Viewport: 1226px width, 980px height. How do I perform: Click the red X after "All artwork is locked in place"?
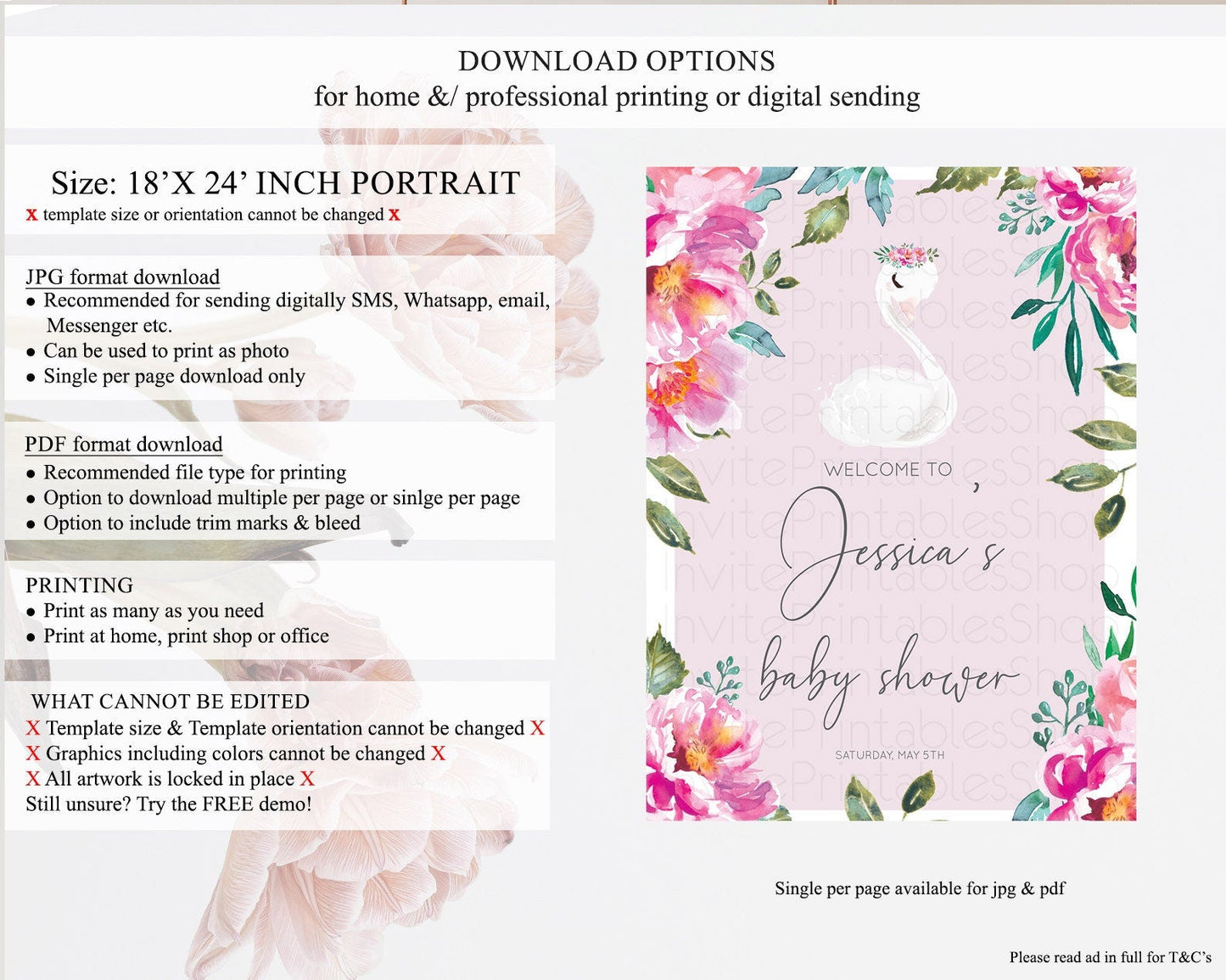[307, 779]
